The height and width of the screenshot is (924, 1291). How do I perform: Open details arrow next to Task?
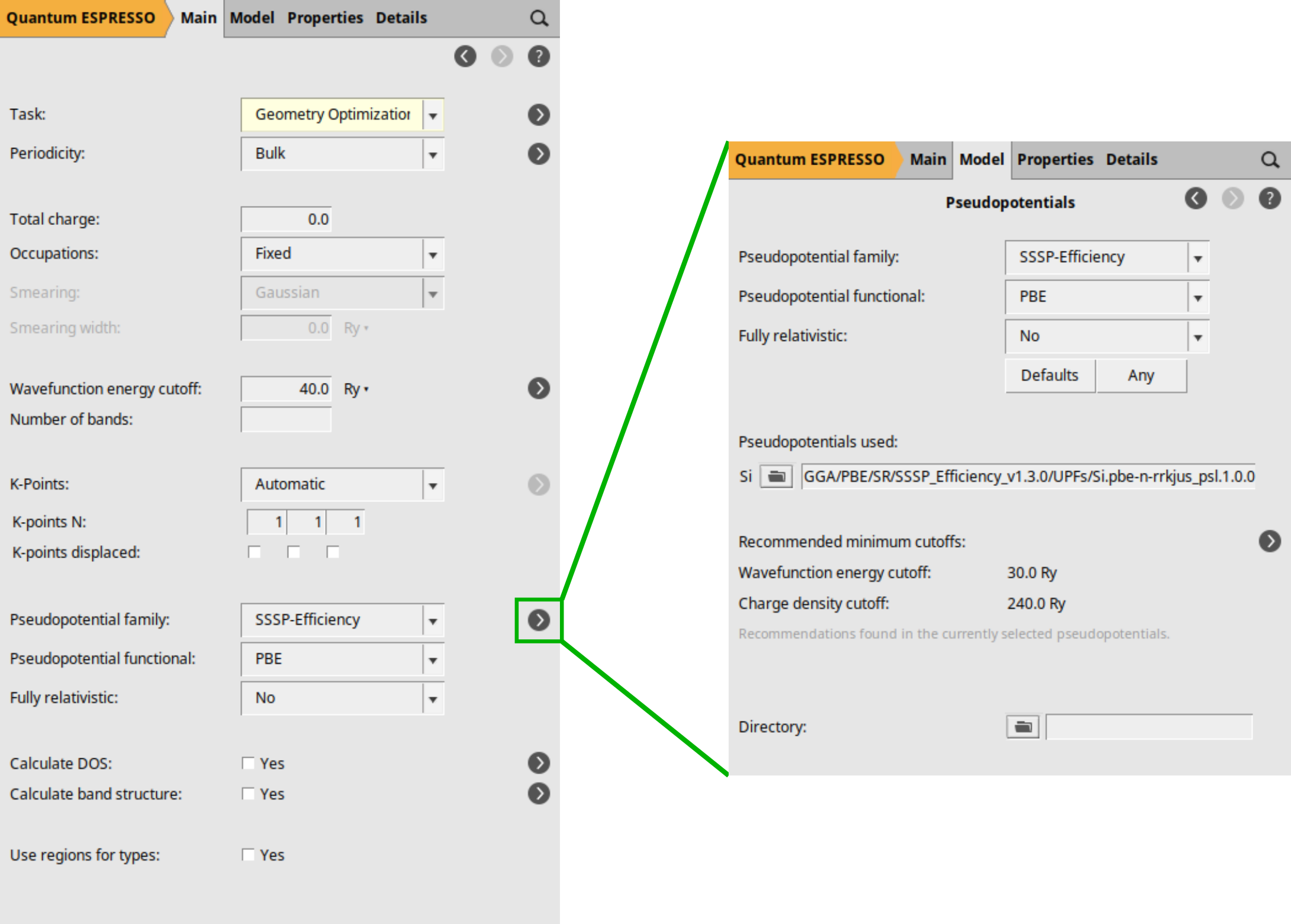(539, 114)
